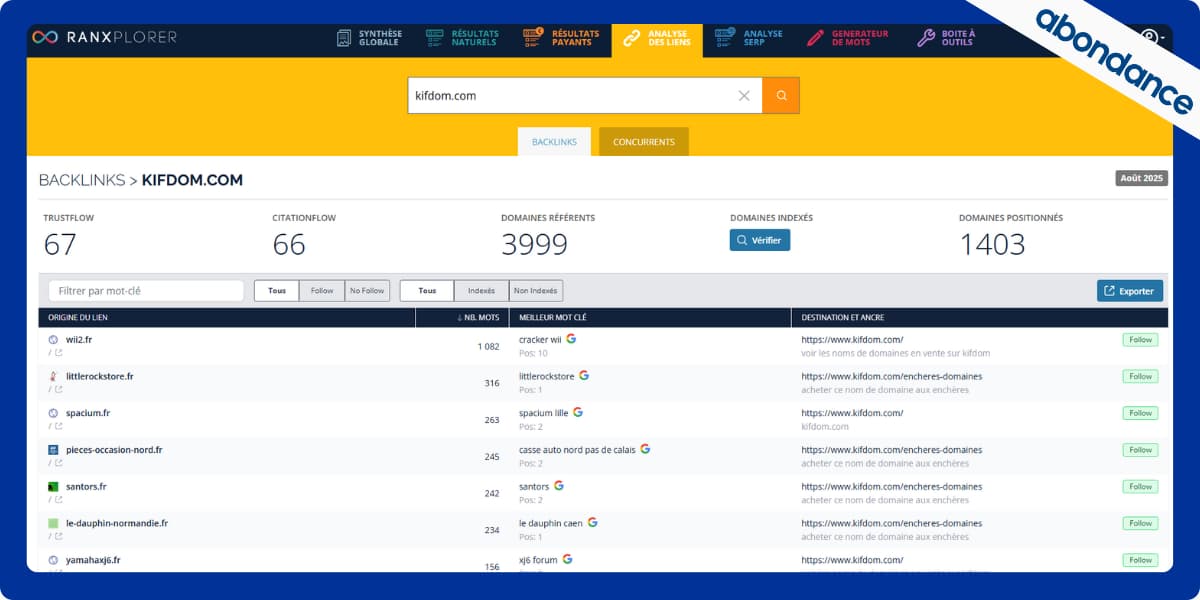Filter links by Follow
This screenshot has width=1200, height=600.
(x=322, y=291)
